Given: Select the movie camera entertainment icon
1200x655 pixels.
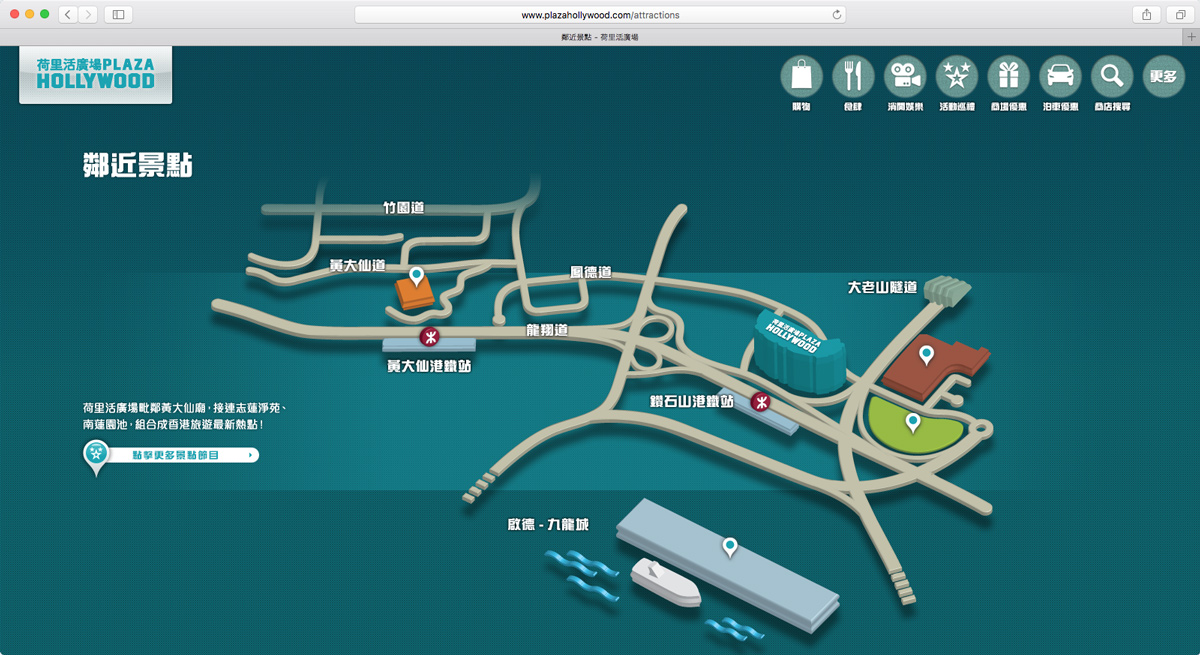Looking at the screenshot, I should (905, 76).
